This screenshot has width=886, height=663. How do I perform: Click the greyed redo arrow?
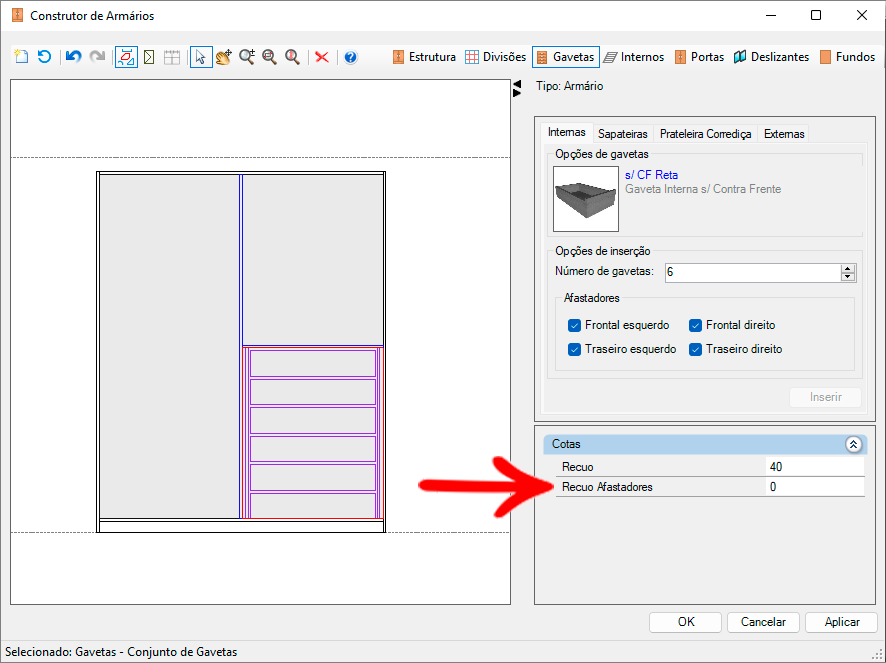[x=97, y=57]
